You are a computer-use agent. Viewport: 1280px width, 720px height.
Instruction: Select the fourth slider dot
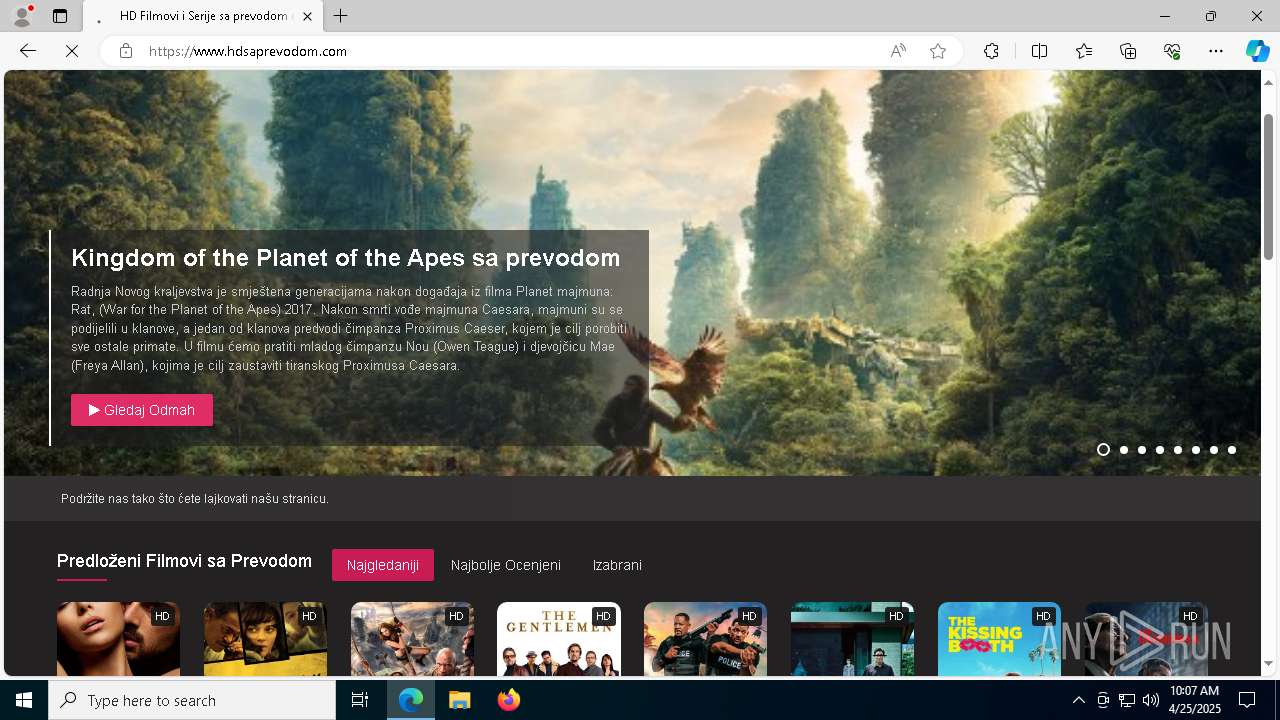pyautogui.click(x=1160, y=450)
